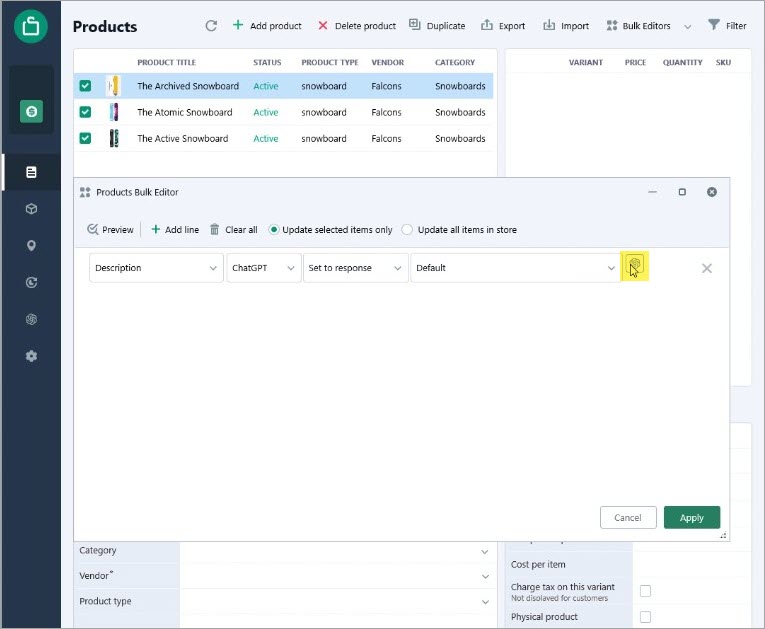Open the store dollar icon in sidebar
This screenshot has width=765, height=629.
pyautogui.click(x=31, y=111)
